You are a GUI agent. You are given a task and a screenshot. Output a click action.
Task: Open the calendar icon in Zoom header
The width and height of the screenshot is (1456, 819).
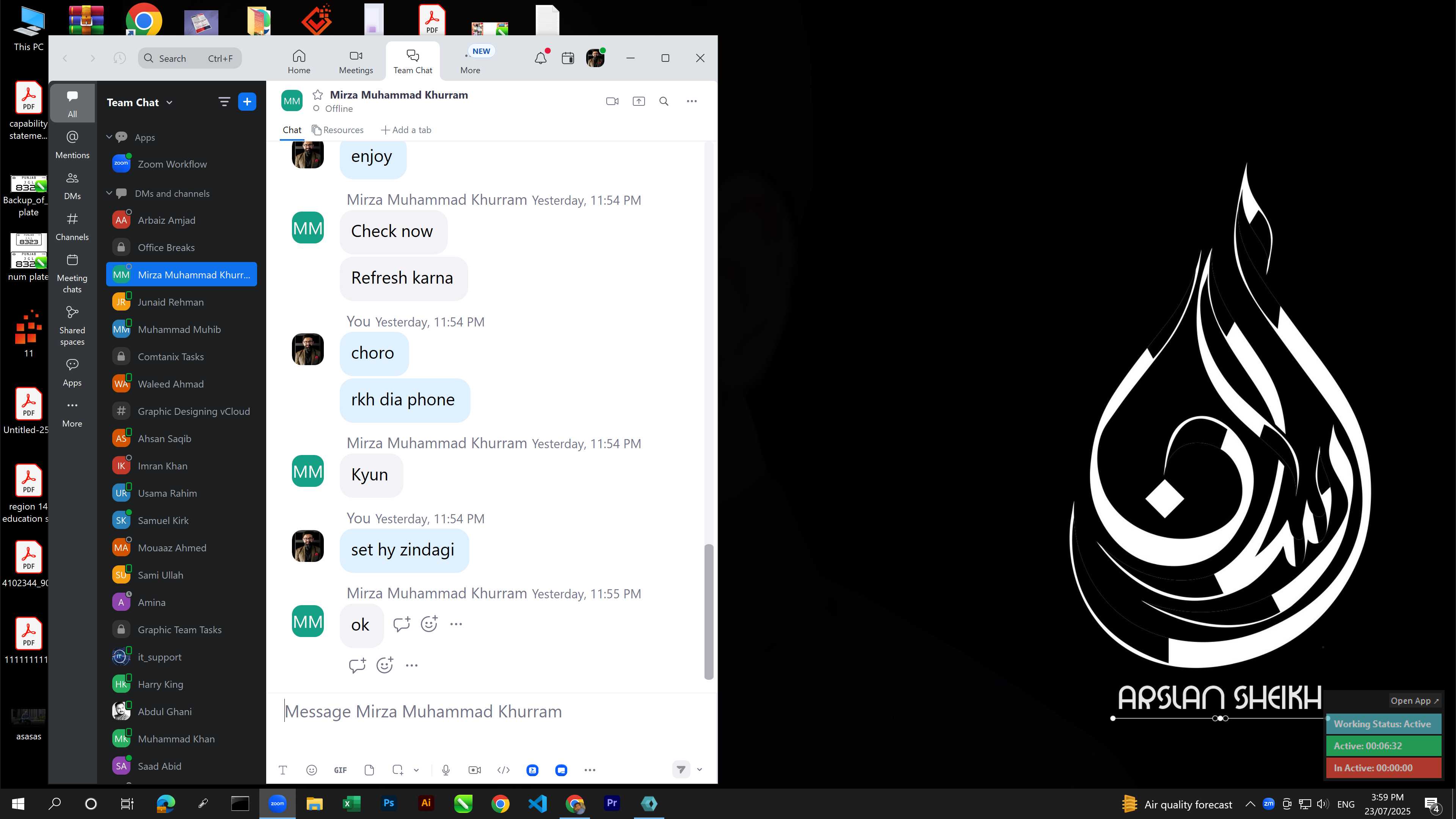(568, 58)
